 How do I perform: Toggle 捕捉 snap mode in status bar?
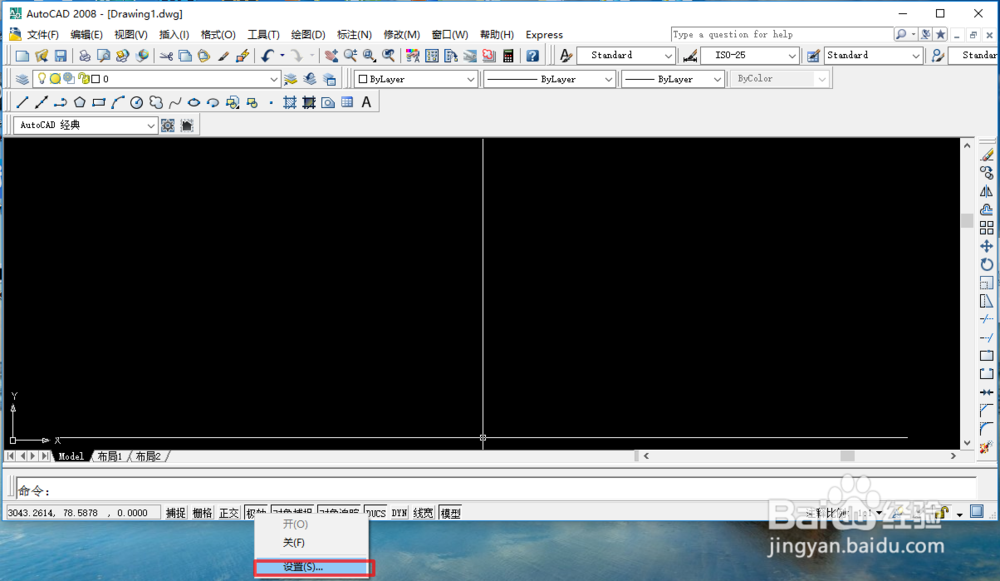175,513
